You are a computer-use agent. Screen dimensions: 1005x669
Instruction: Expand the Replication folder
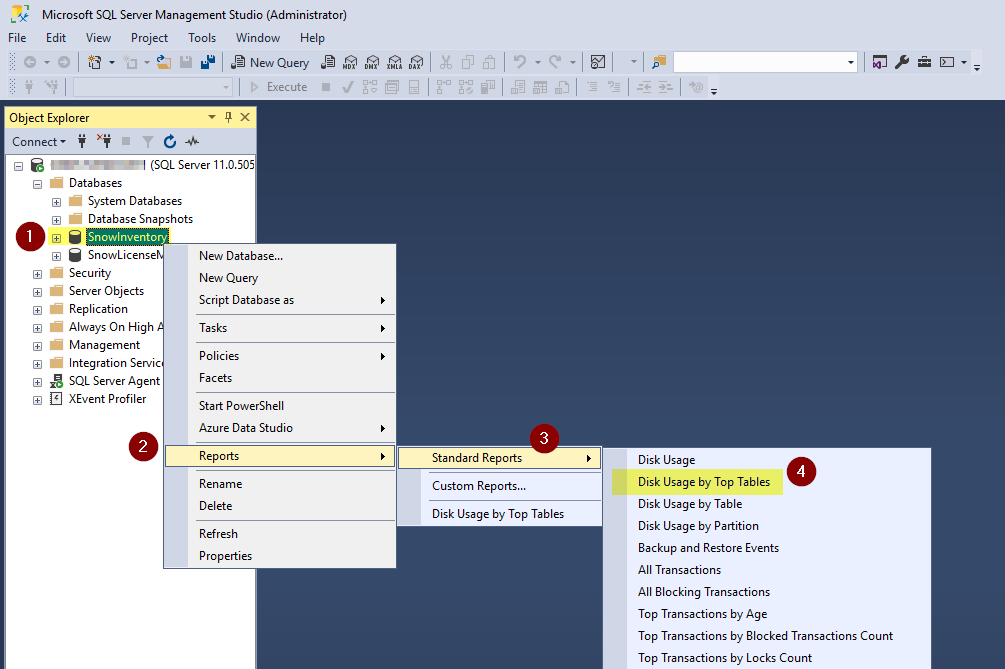pyautogui.click(x=37, y=310)
